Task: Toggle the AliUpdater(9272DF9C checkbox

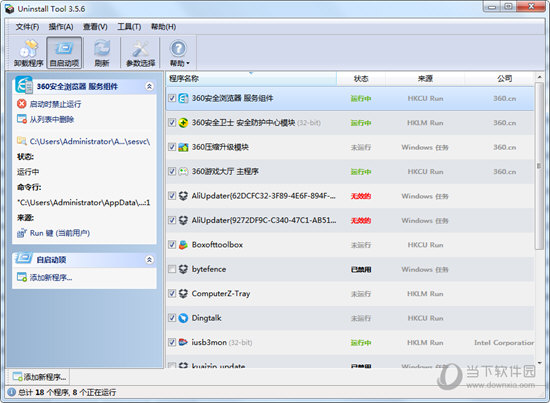Action: (172, 220)
